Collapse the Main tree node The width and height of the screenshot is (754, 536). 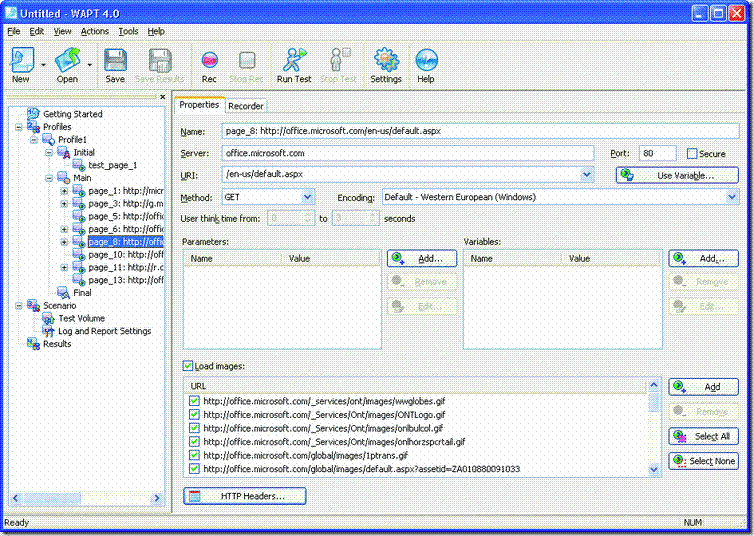click(49, 178)
